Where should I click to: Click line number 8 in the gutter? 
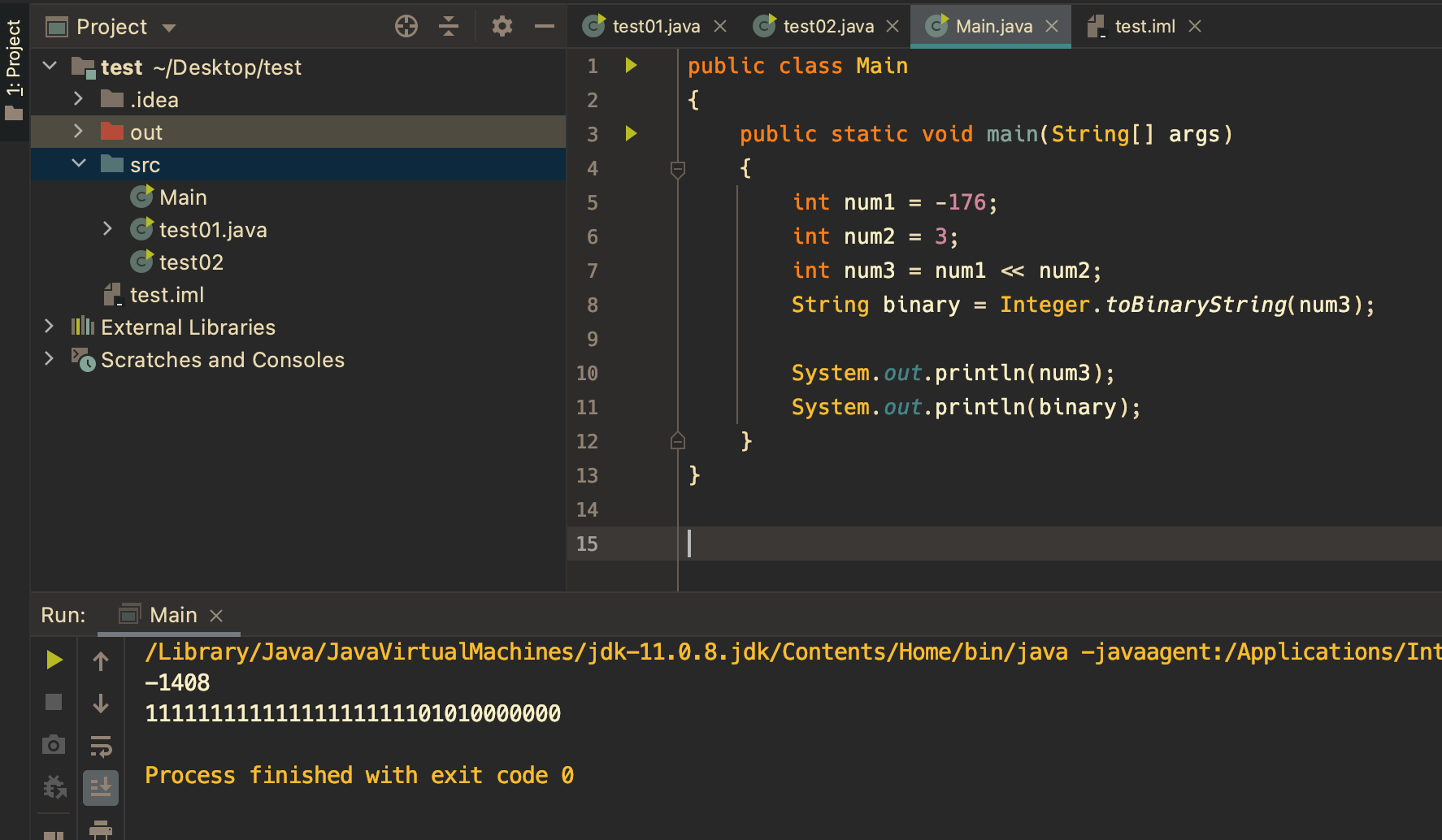[593, 305]
